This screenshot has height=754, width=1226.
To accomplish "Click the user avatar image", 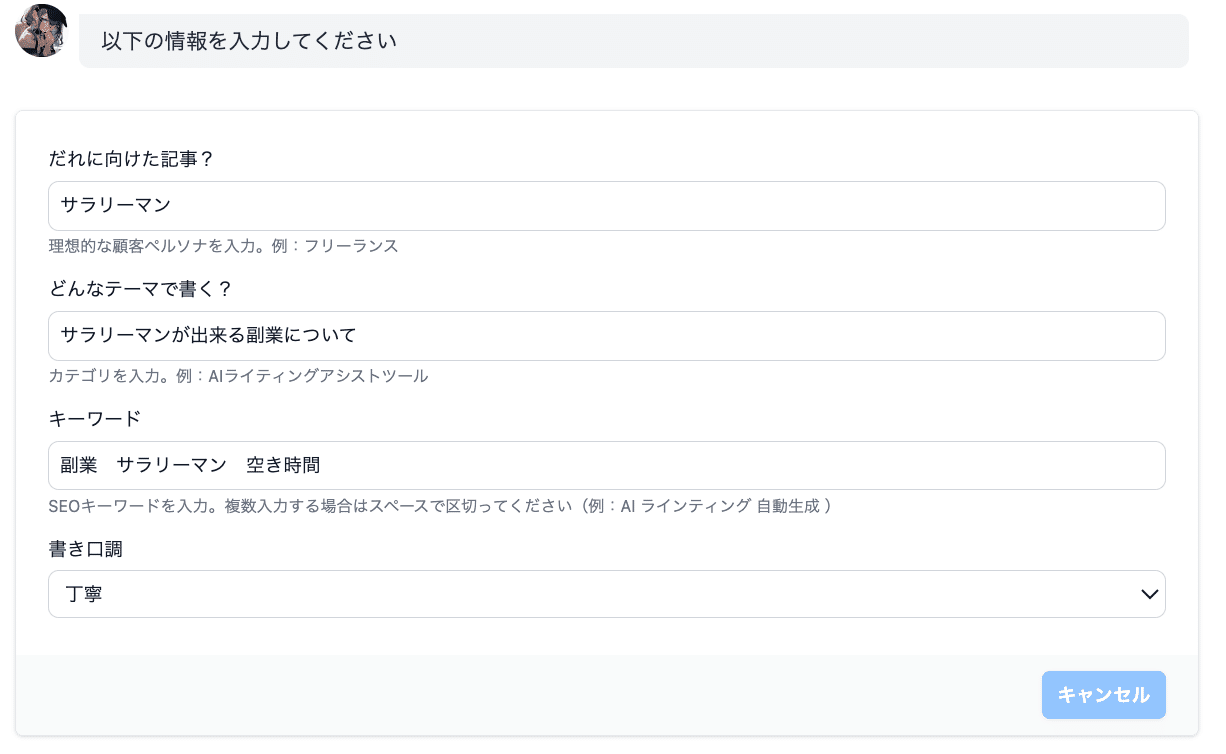I will (41, 31).
